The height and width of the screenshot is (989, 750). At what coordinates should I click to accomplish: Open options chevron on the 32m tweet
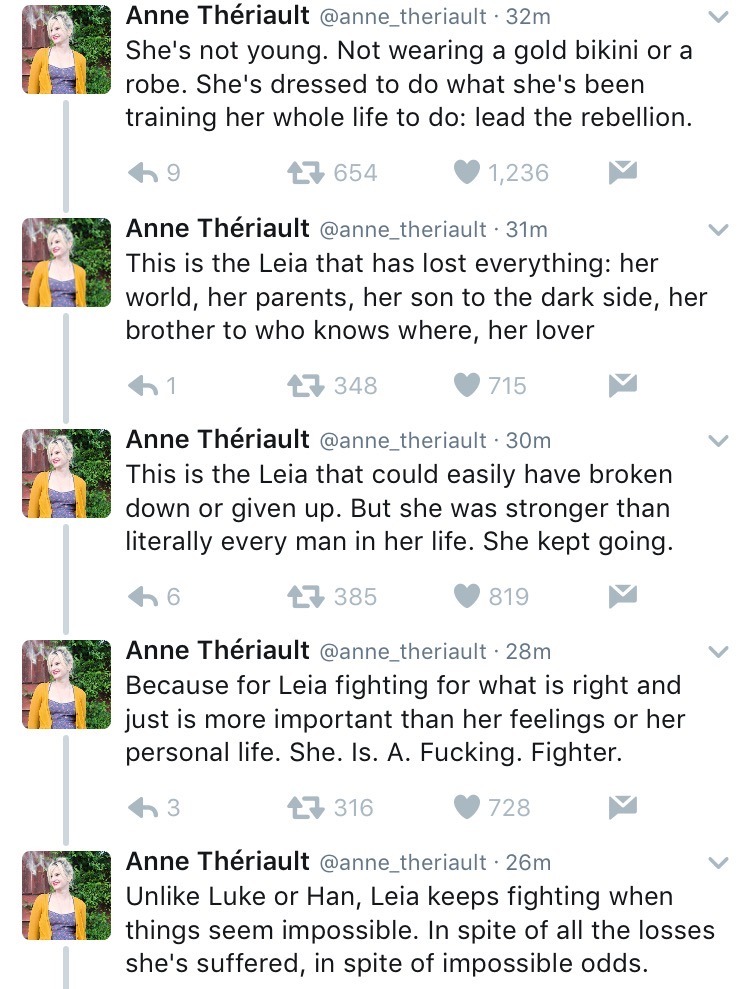pos(718,18)
